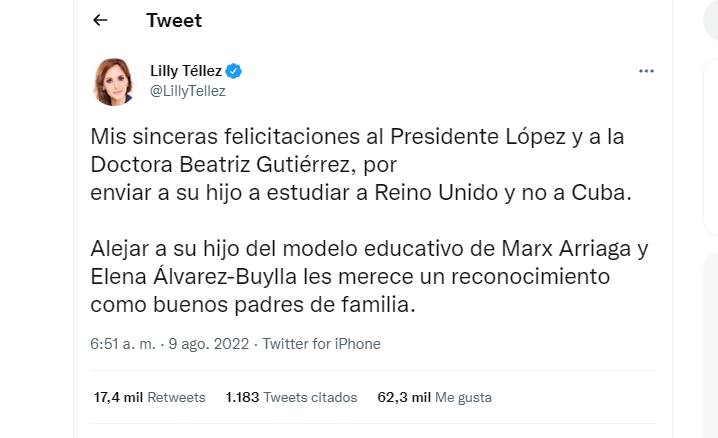Image resolution: width=718 pixels, height=438 pixels.
Task: Open the 62,3 mil Me gusta list
Action: pyautogui.click(x=434, y=397)
